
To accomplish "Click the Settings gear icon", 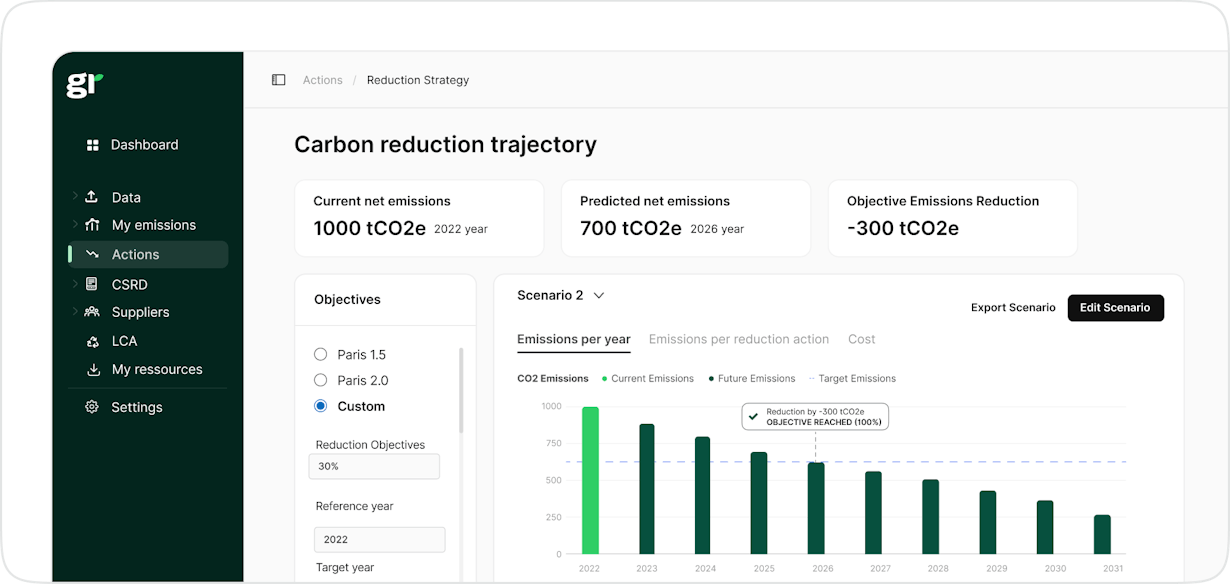I will tap(92, 407).
